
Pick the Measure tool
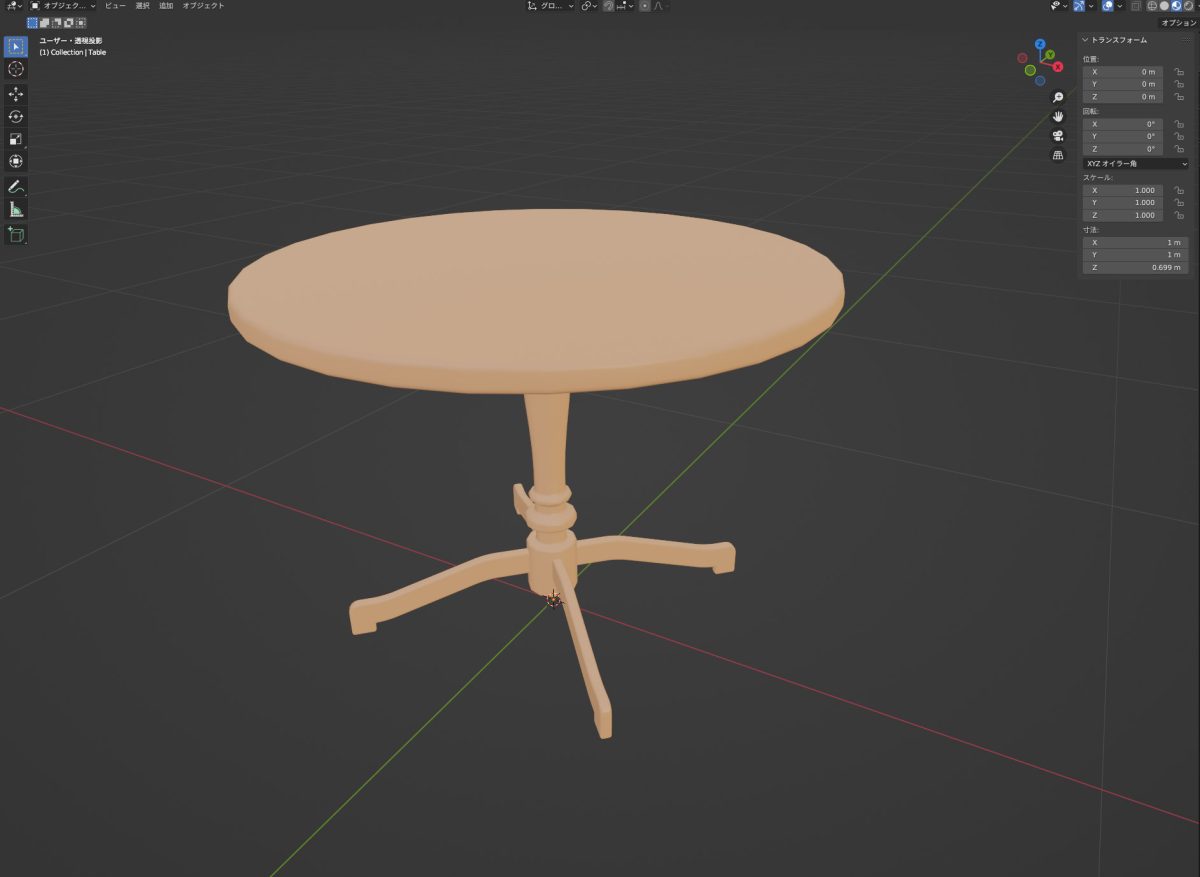[x=16, y=210]
